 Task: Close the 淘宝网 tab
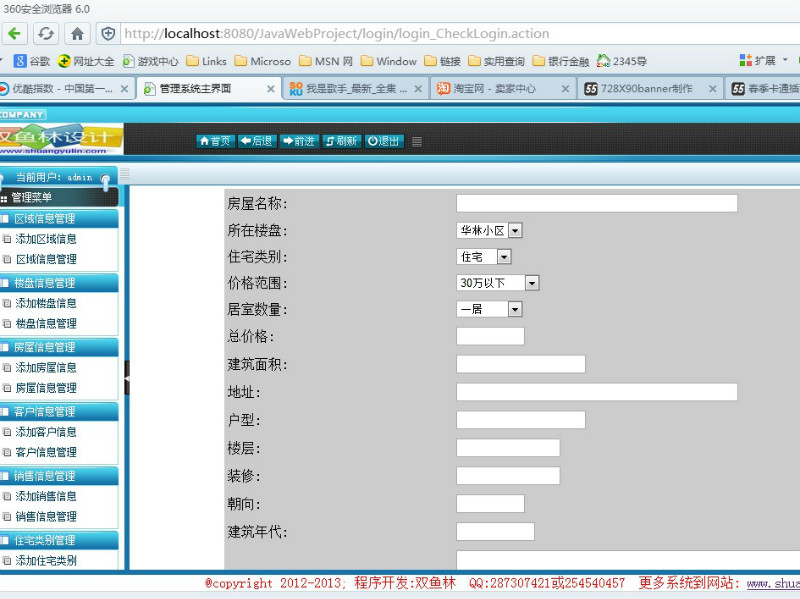point(565,89)
